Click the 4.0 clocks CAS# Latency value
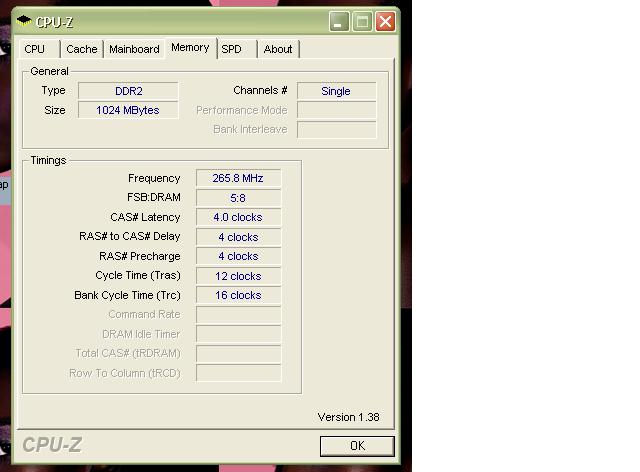 [238, 217]
